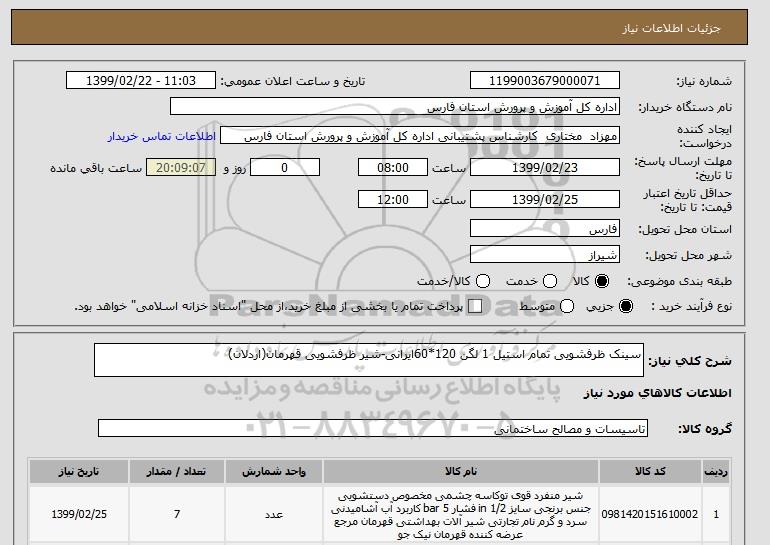Click the general need description text box

(369, 360)
